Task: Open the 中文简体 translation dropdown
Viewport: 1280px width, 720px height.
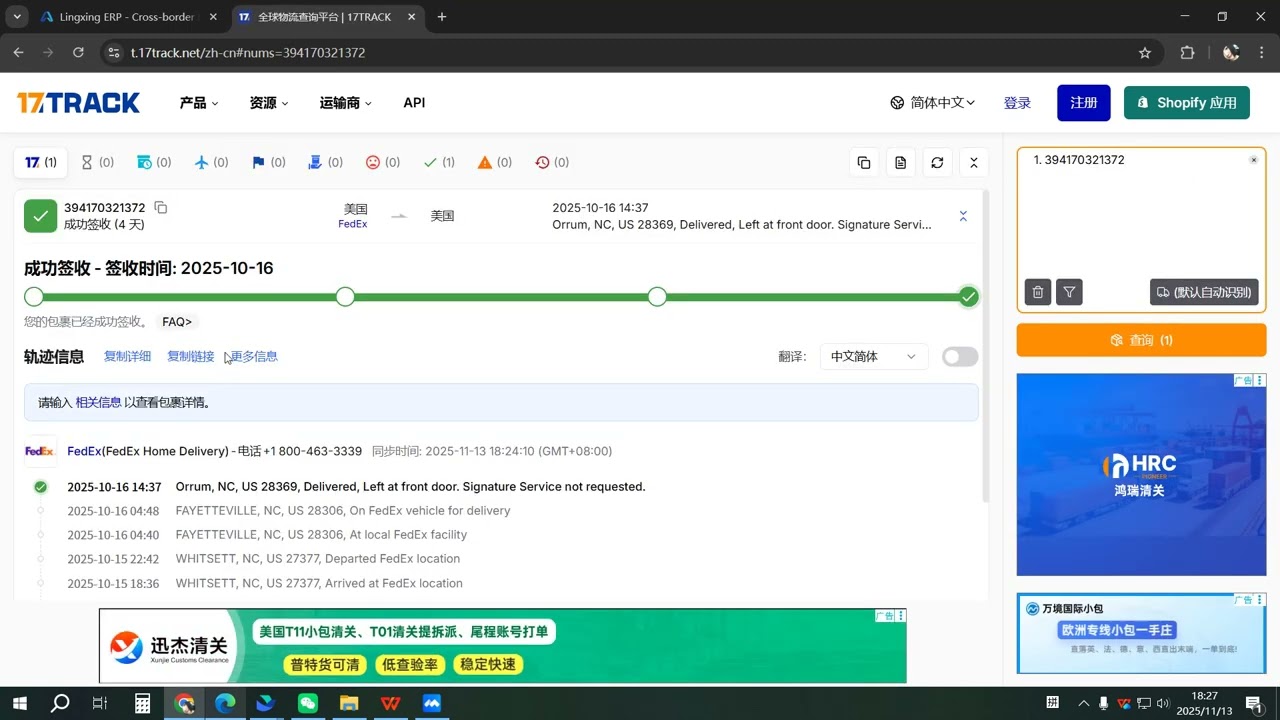Action: (874, 357)
